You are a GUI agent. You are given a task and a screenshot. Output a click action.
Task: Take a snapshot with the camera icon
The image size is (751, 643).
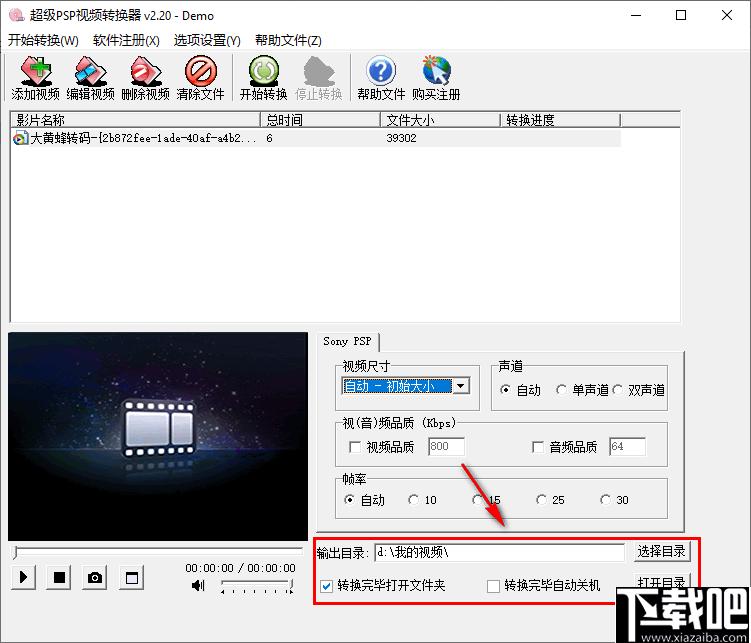[x=95, y=577]
